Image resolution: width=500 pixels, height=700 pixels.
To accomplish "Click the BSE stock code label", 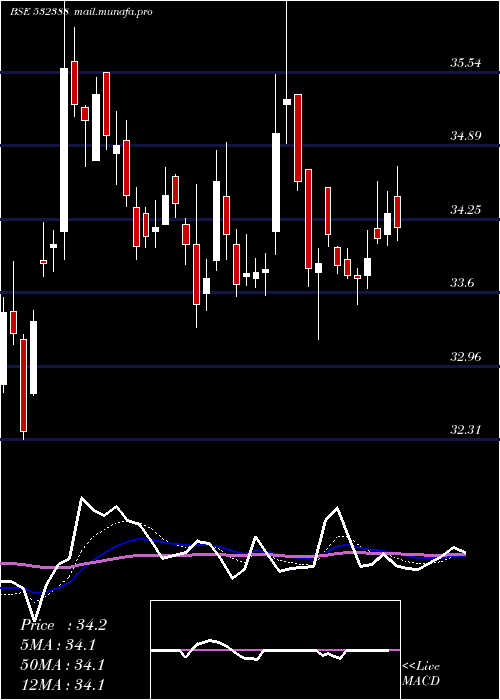I will click(39, 12).
